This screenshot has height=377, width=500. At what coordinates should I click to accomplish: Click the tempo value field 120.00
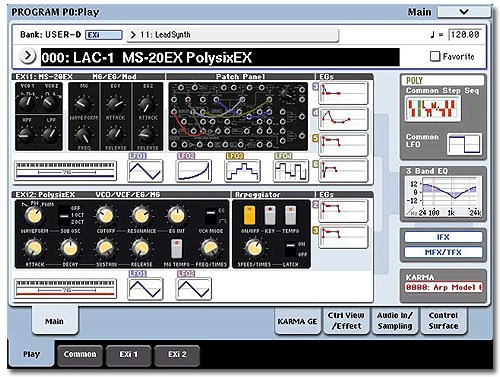click(465, 35)
